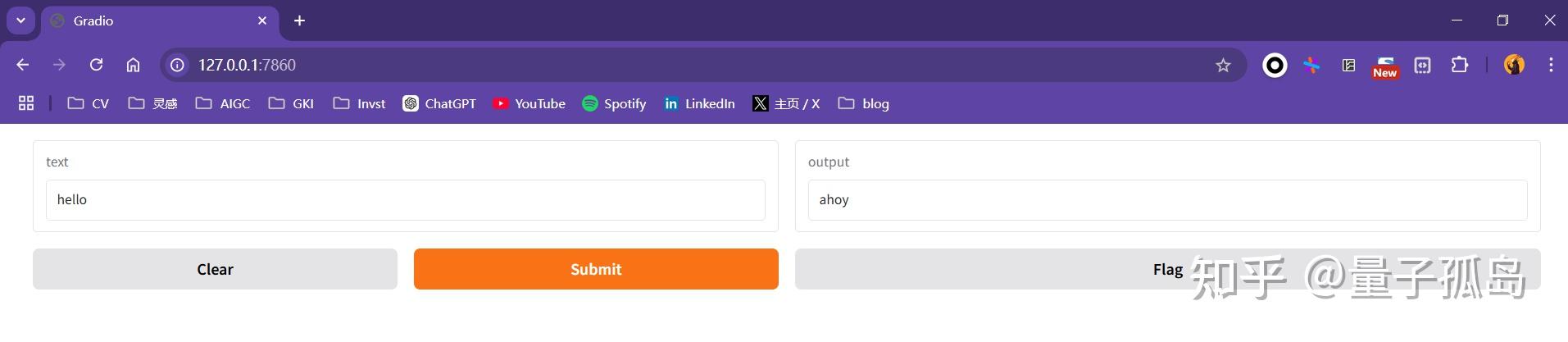Open the apps grid in bookmarks bar
Image resolution: width=1568 pixels, height=342 pixels.
[x=26, y=103]
